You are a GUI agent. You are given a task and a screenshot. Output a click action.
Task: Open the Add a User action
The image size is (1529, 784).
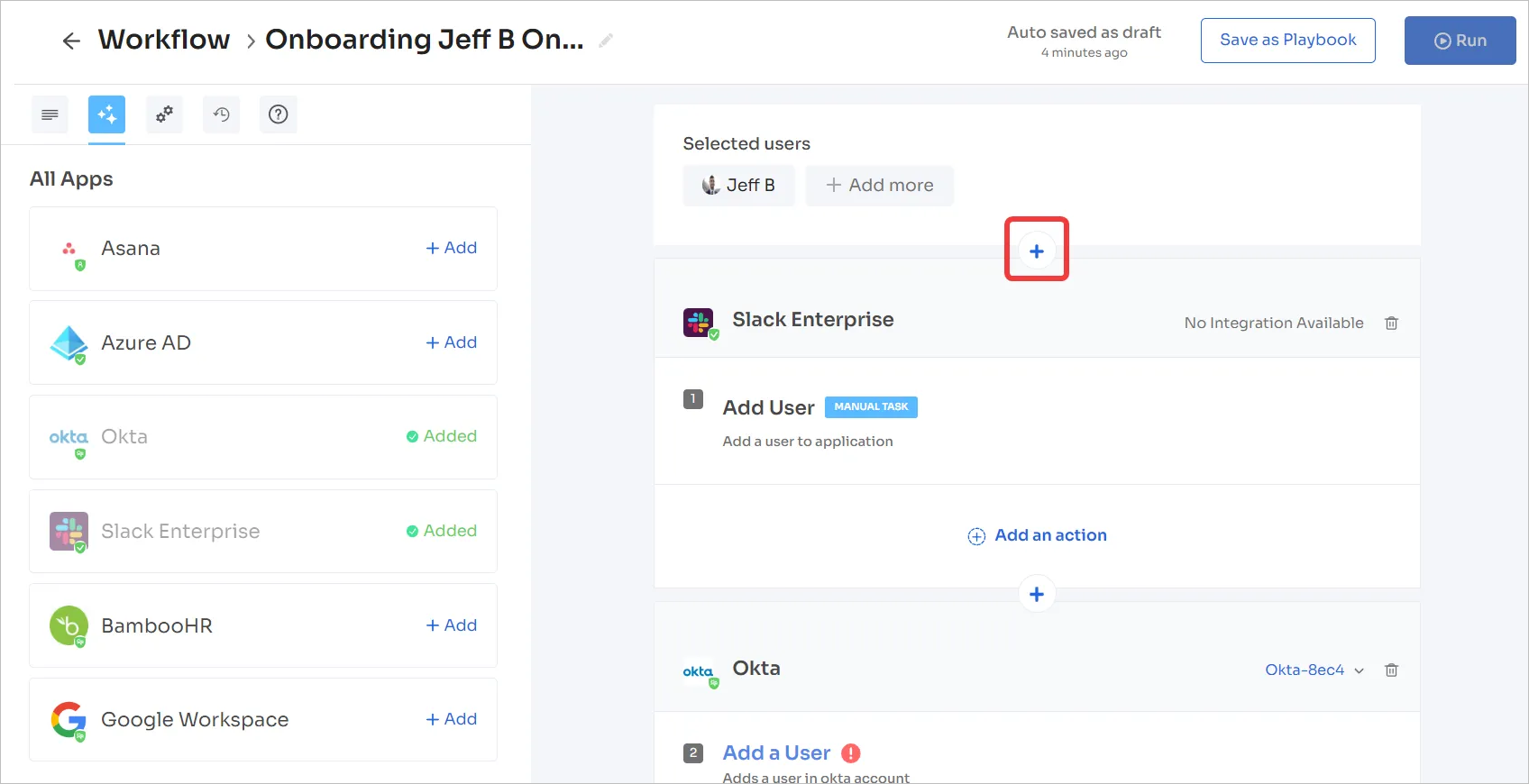(777, 752)
